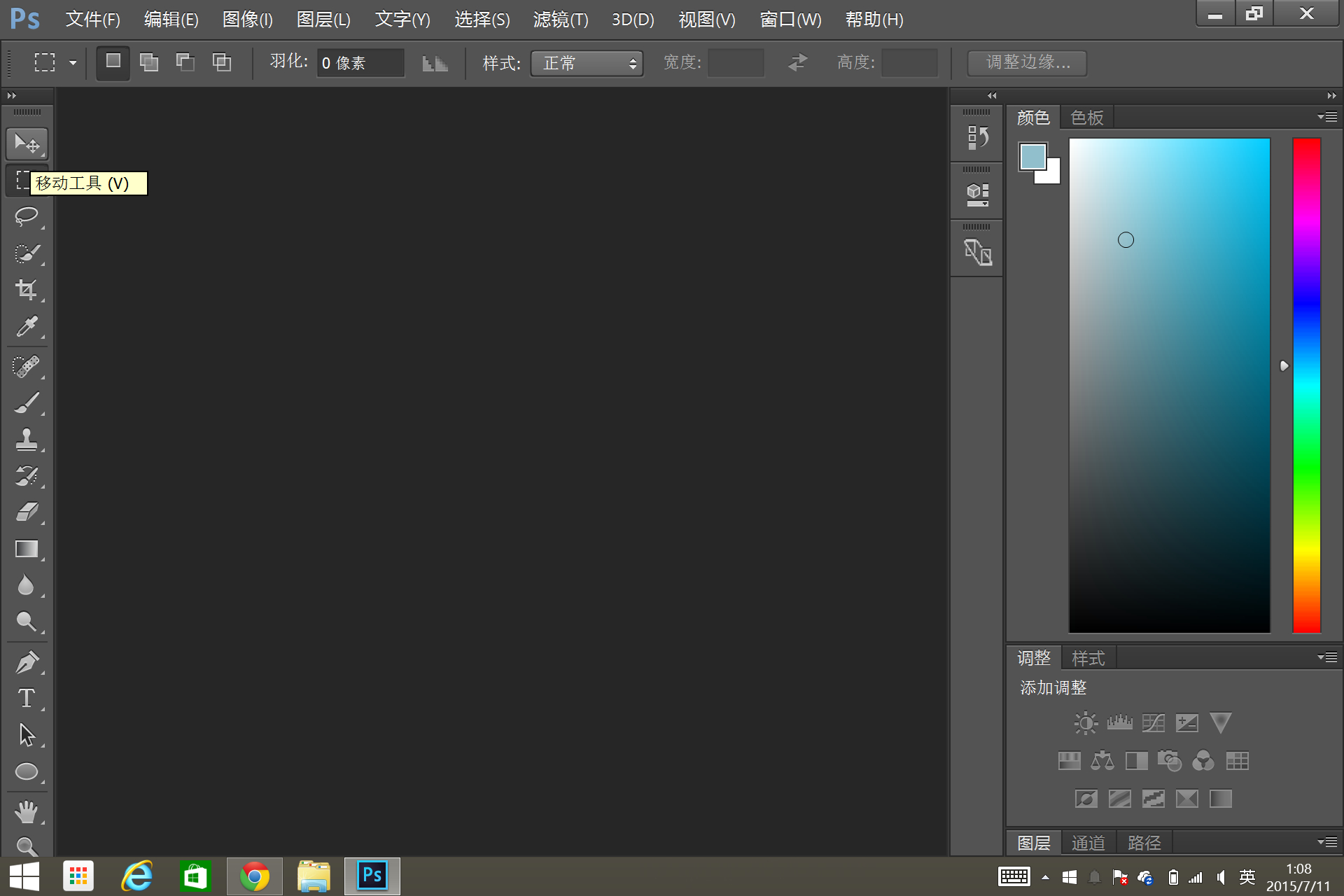Viewport: 1344px width, 896px height.
Task: Switch to the 通道 tab
Action: tap(1088, 843)
